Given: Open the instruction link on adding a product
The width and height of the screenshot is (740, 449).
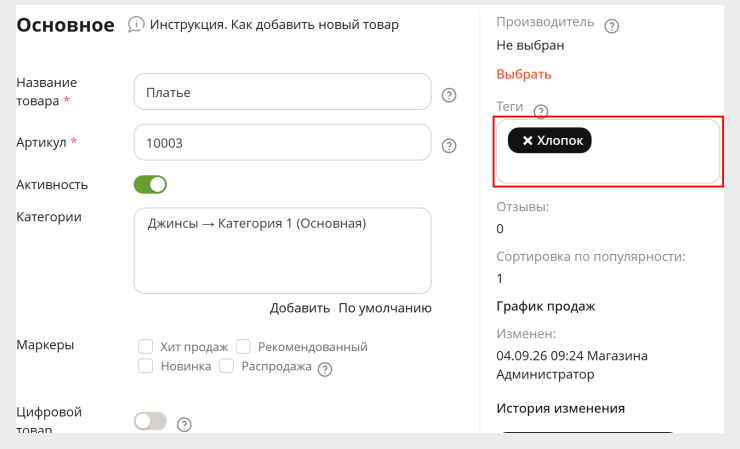Looking at the screenshot, I should 274,25.
